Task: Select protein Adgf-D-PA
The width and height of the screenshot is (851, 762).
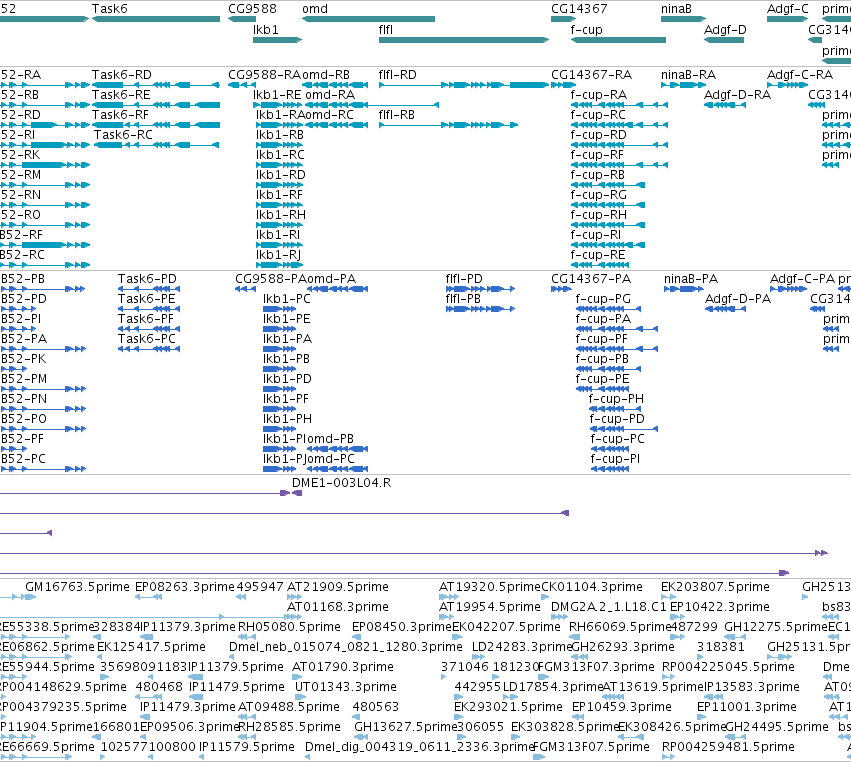Action: click(x=738, y=299)
